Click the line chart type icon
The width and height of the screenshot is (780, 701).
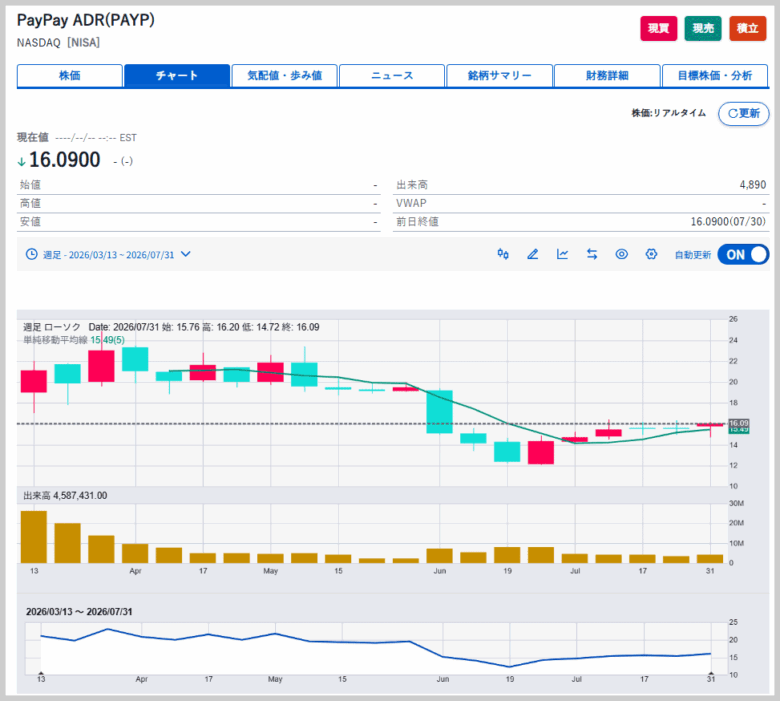(x=562, y=254)
